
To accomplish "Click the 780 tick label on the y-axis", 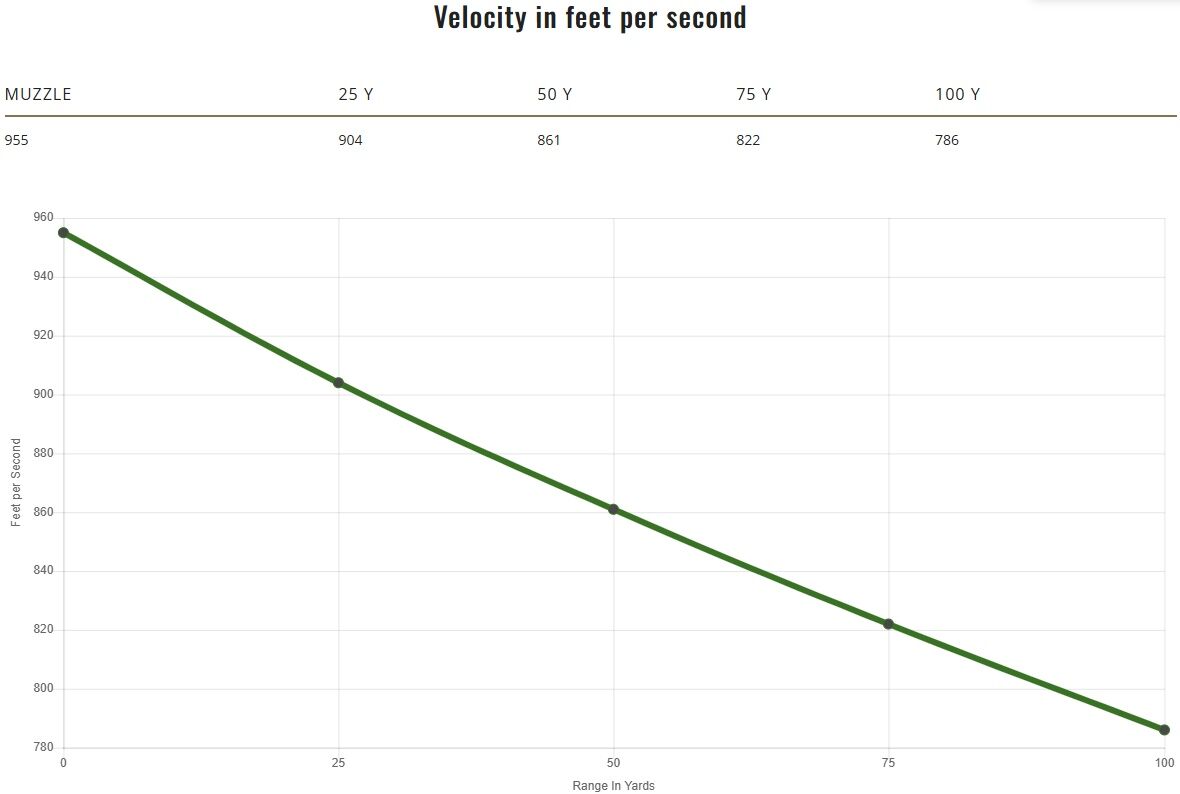I will pyautogui.click(x=43, y=748).
